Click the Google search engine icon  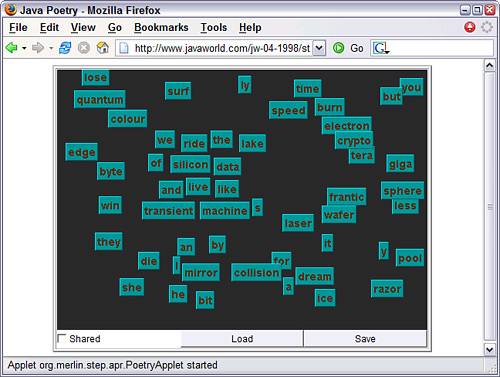380,48
